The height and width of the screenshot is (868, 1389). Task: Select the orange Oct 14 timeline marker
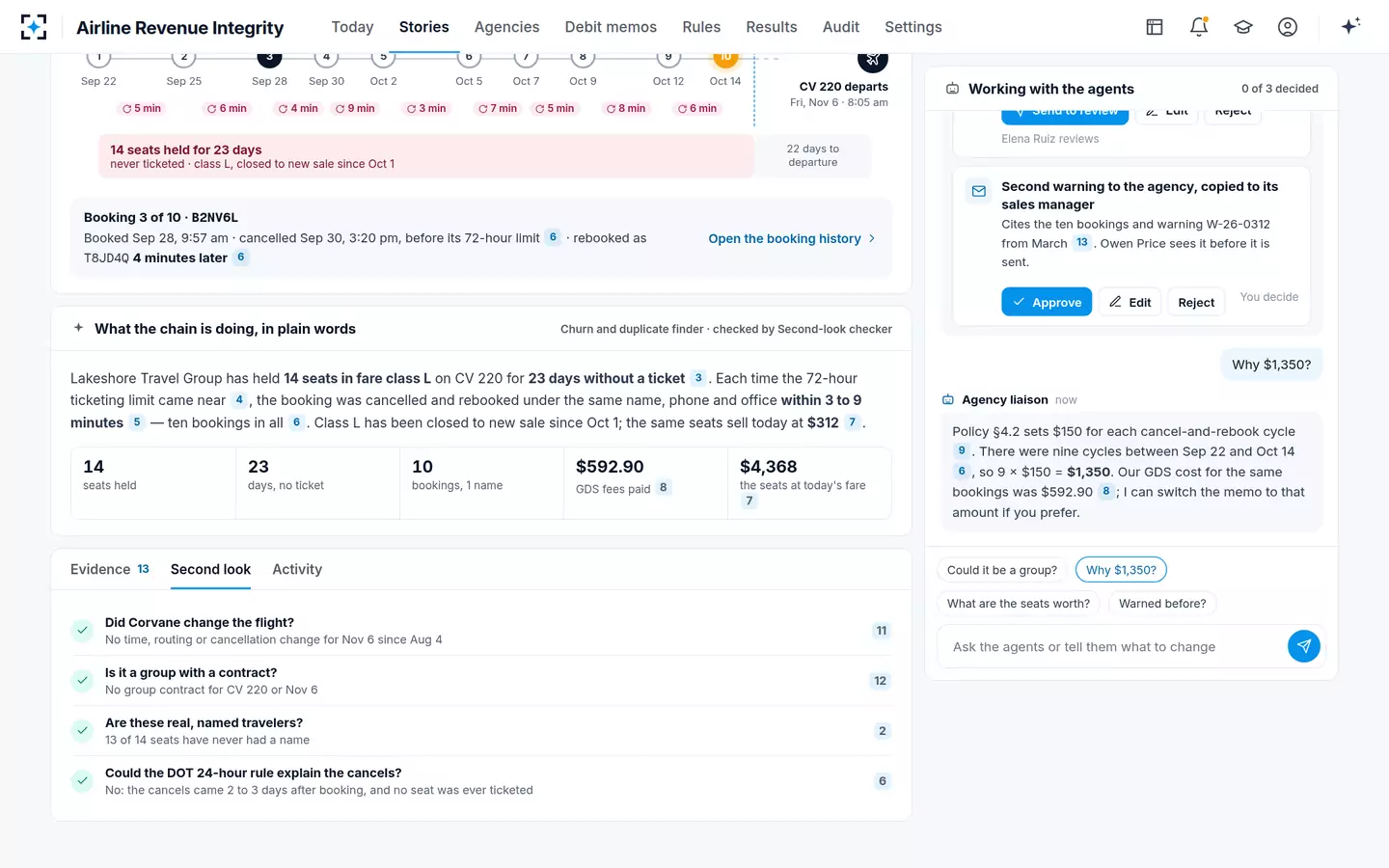coord(725,60)
